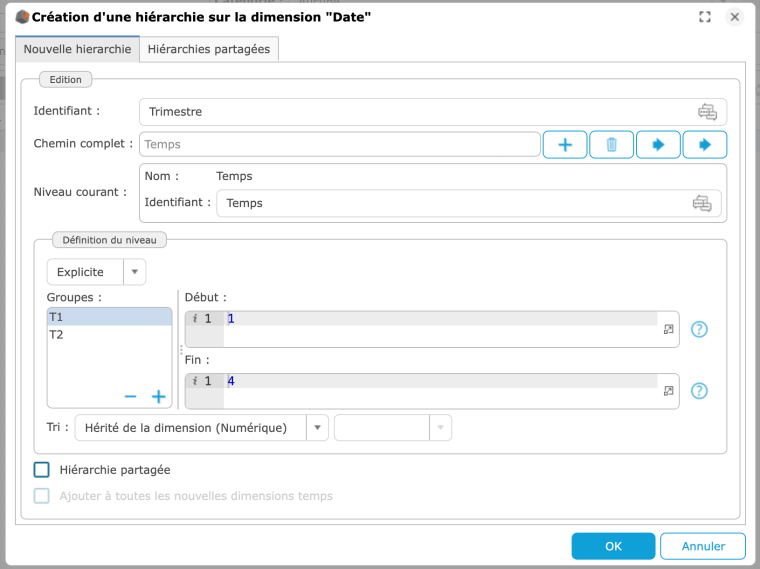Open translations for the Trimestre identifier field

[707, 112]
